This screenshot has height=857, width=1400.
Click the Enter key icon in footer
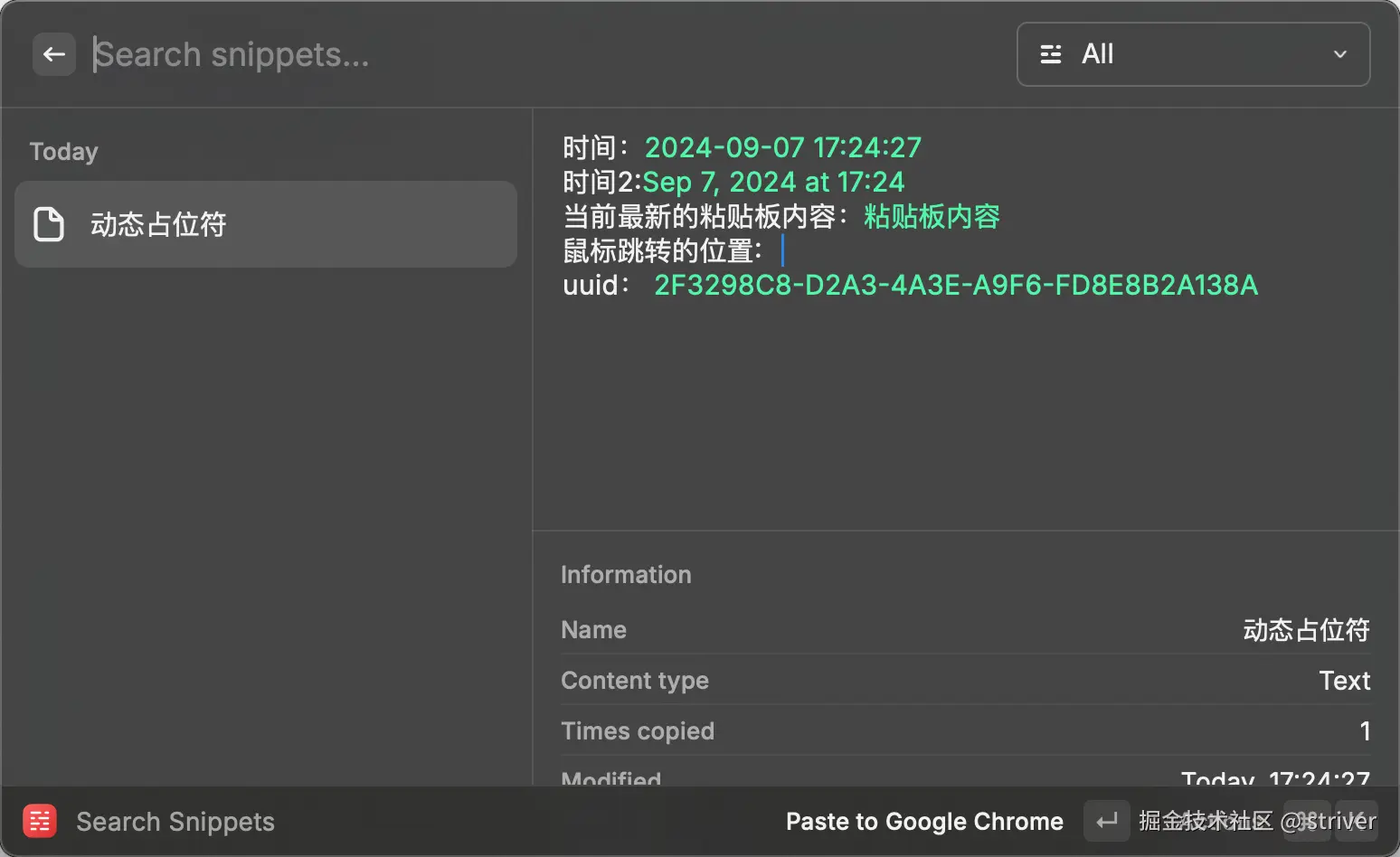1106,821
